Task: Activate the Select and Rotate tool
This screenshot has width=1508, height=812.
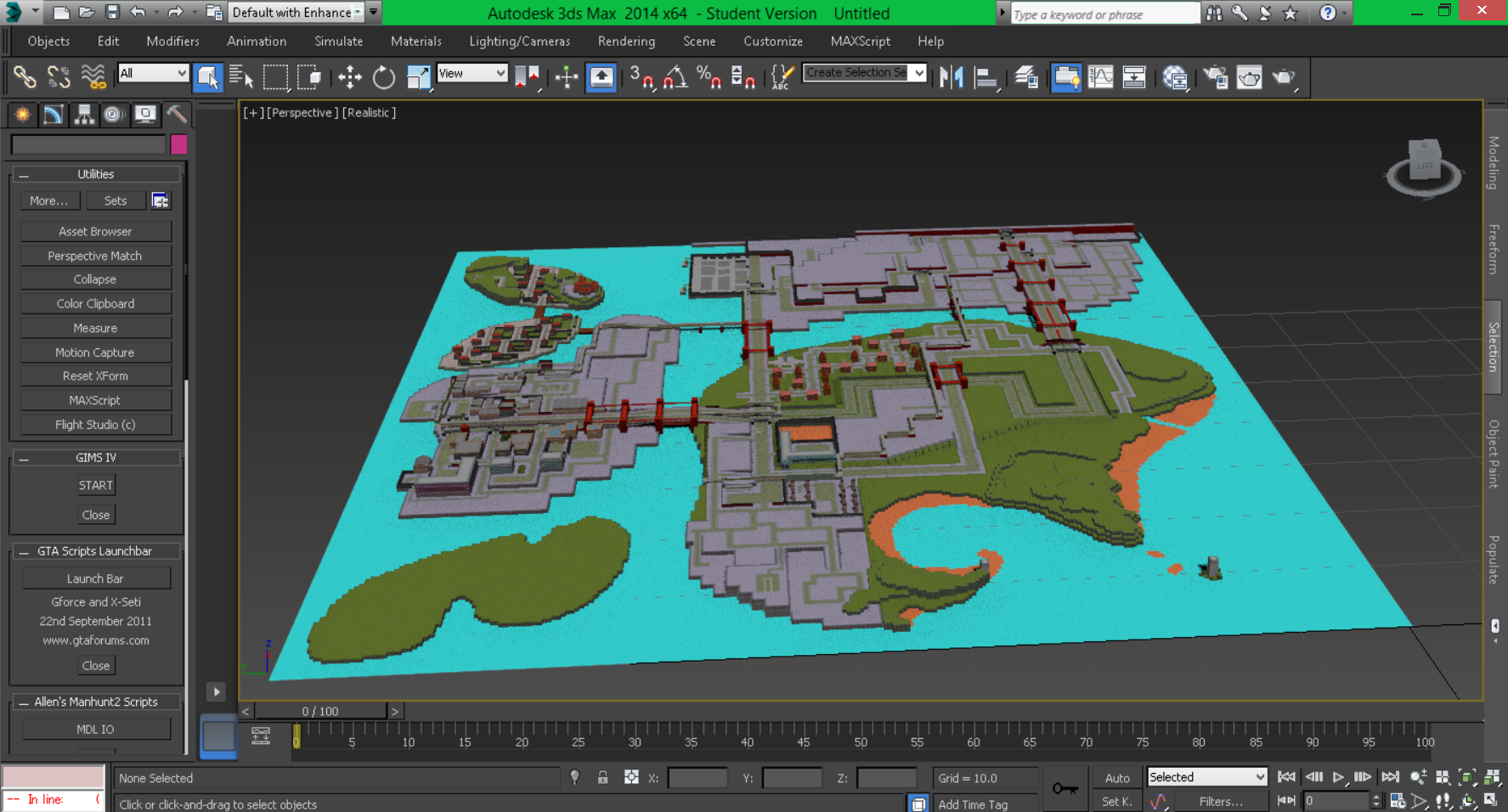Action: pyautogui.click(x=384, y=77)
